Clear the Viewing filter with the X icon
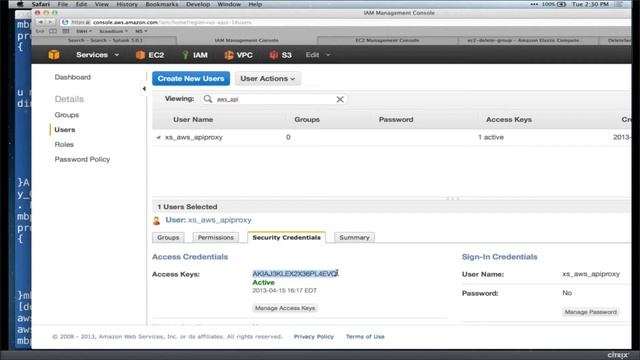640x360 pixels. point(340,99)
